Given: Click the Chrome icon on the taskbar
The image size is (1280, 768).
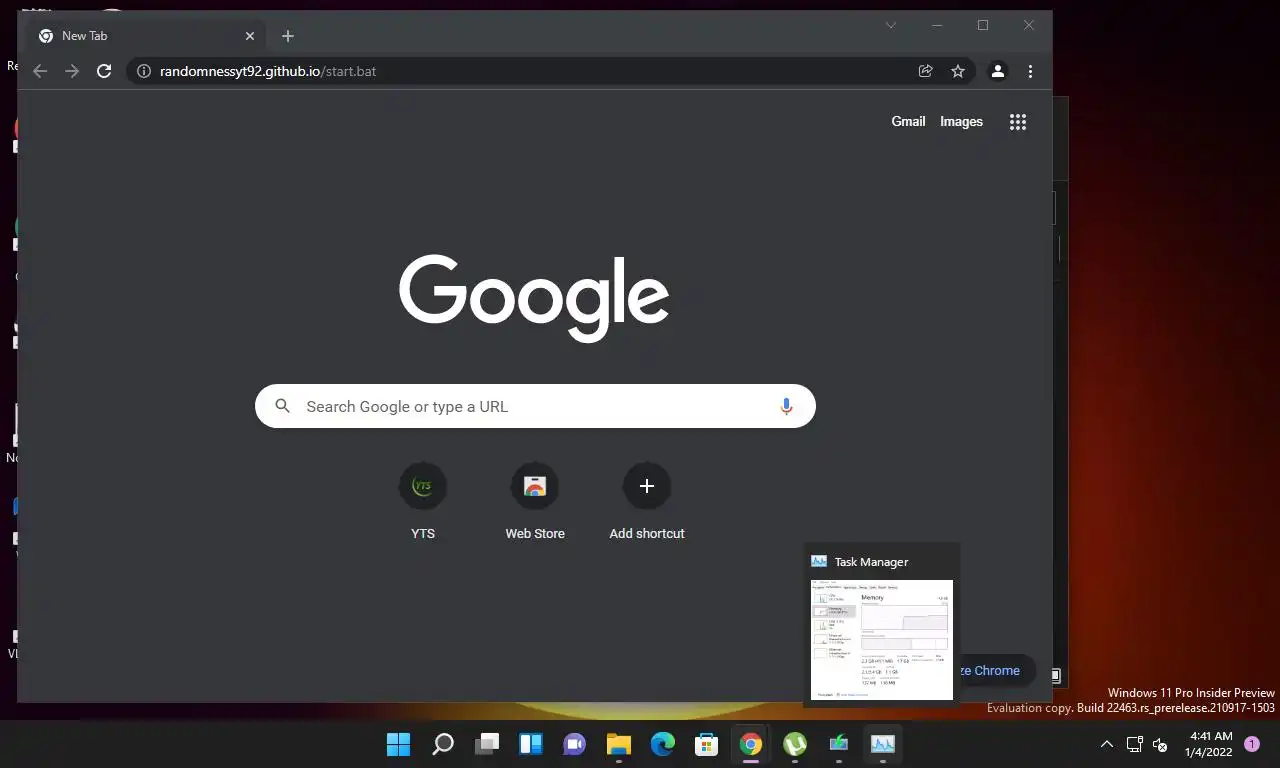Looking at the screenshot, I should (x=751, y=744).
